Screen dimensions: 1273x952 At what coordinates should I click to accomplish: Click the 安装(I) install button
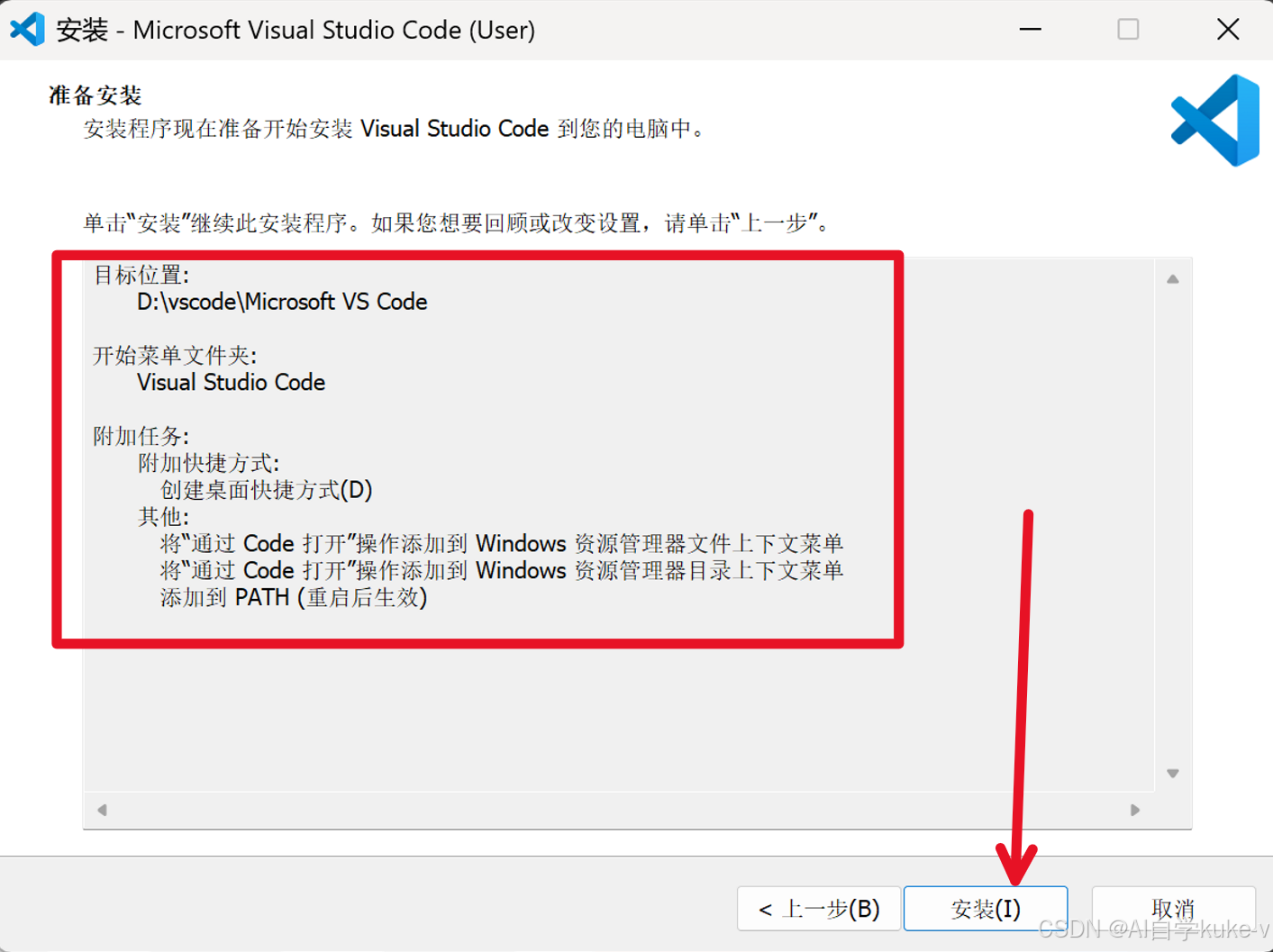[x=986, y=908]
